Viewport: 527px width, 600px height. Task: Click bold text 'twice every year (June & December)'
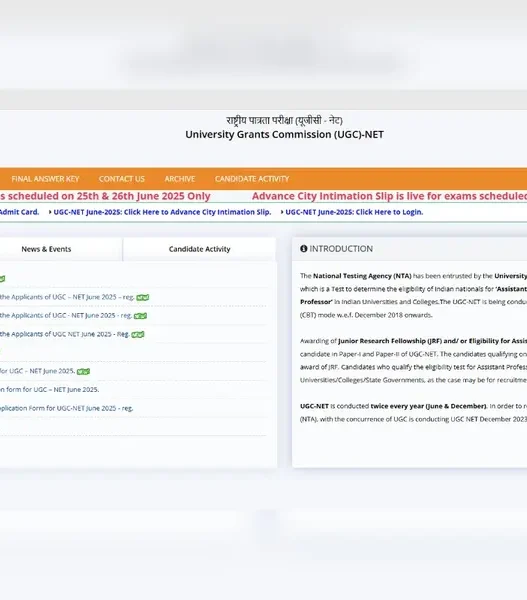(x=428, y=406)
